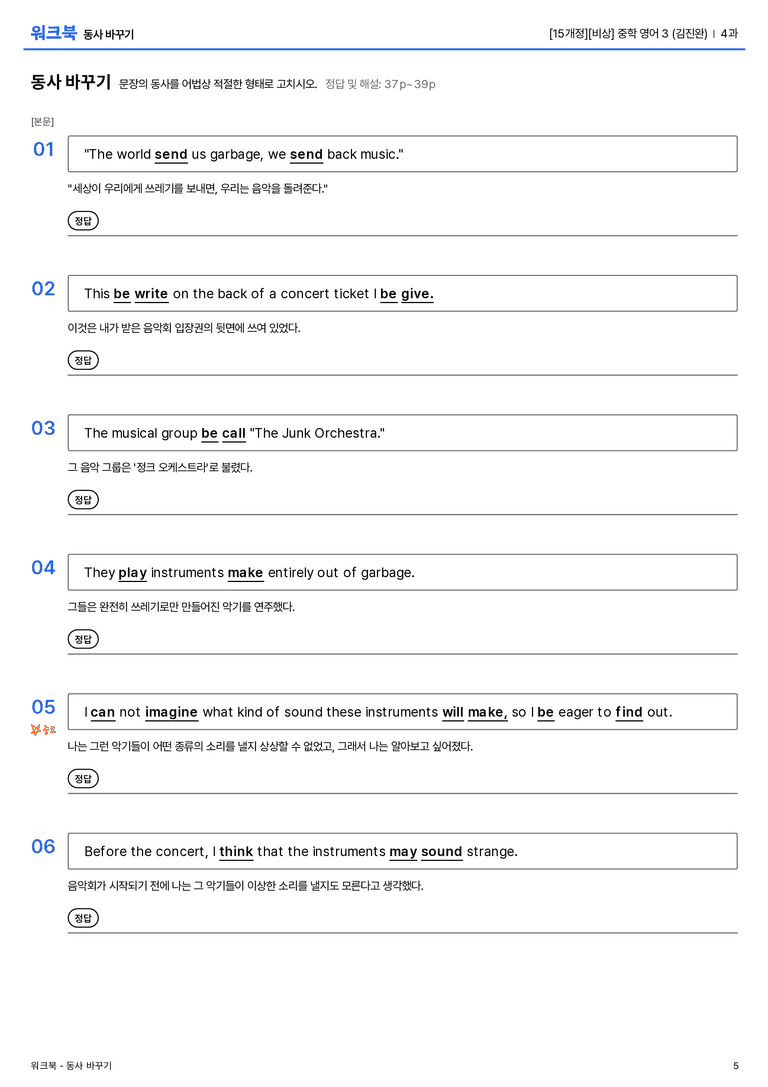Click the blue question number 06

[x=43, y=846]
